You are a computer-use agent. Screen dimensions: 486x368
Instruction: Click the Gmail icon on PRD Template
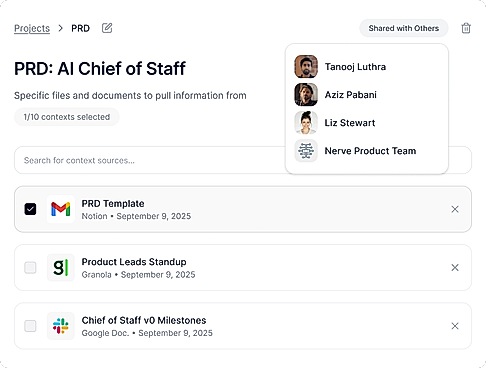click(x=61, y=209)
